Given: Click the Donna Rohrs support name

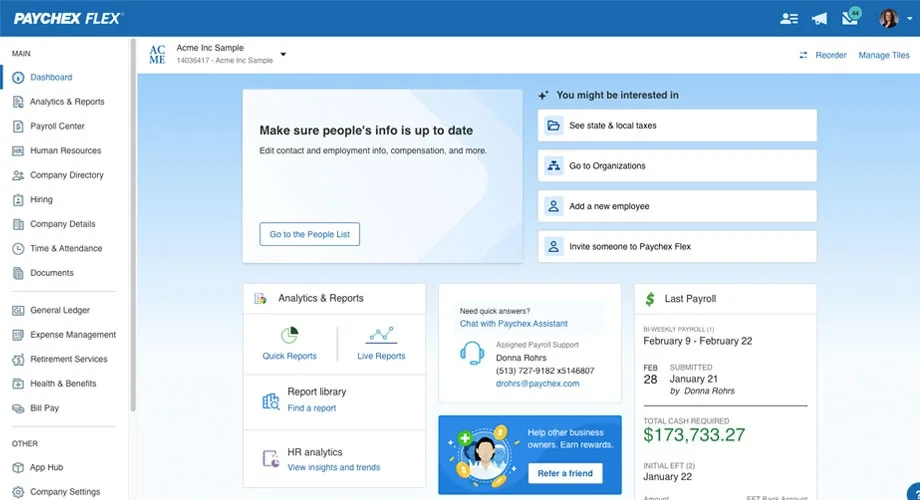Looking at the screenshot, I should click(x=521, y=358).
